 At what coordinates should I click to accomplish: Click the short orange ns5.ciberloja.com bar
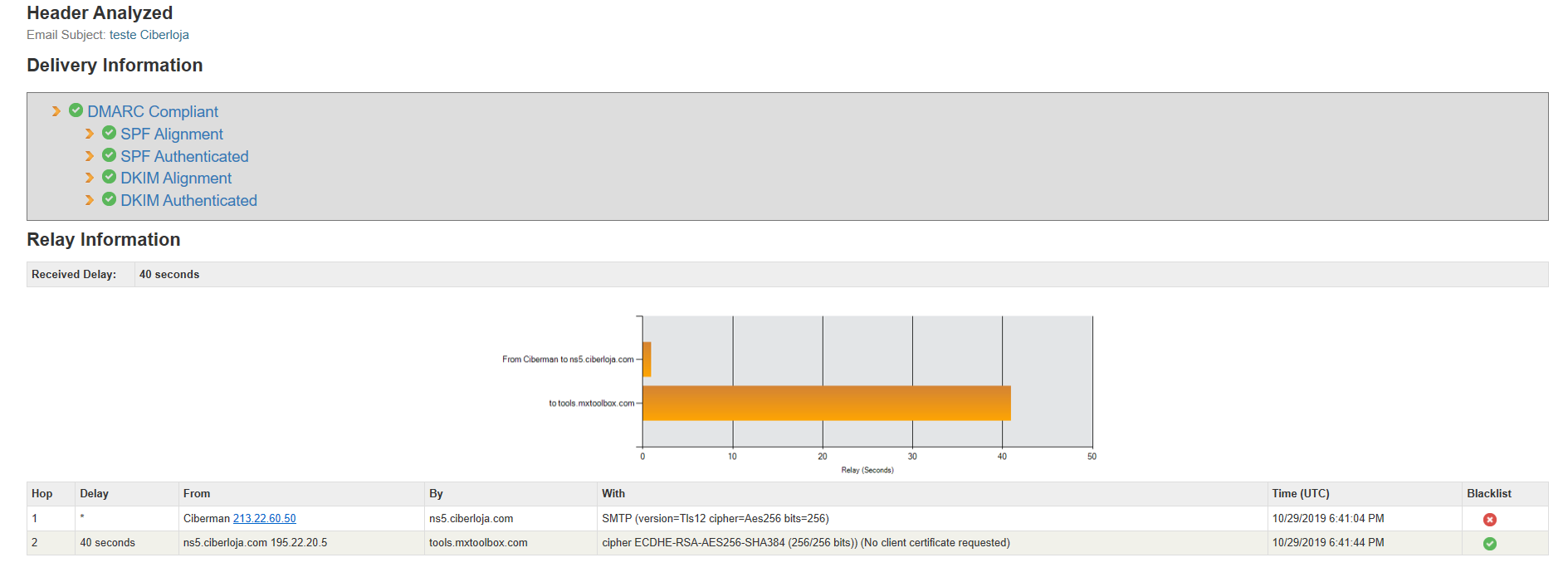[x=647, y=359]
